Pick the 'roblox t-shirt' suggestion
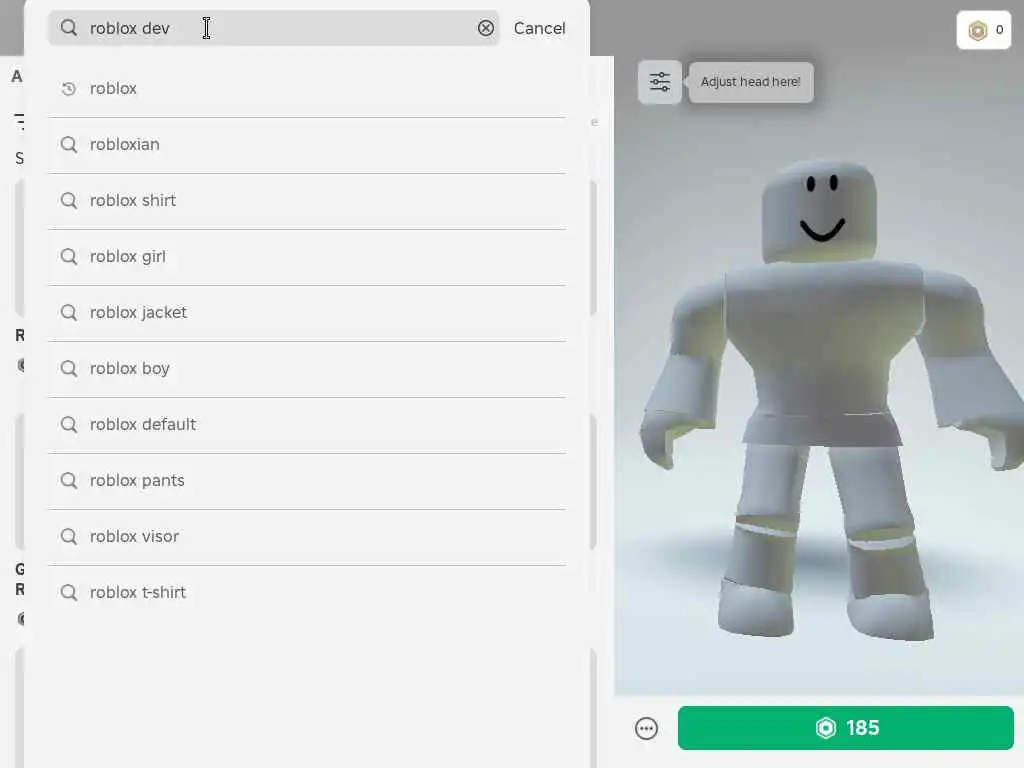 (306, 593)
